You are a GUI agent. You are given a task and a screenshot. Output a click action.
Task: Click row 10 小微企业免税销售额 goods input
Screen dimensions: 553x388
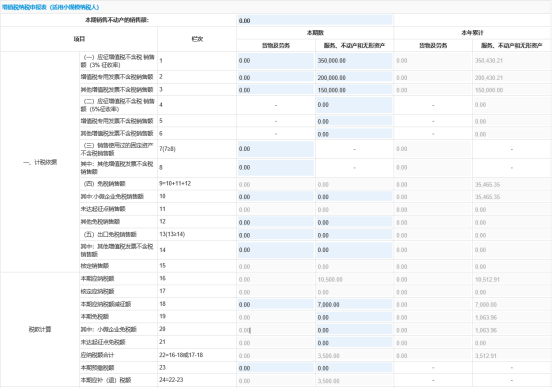[276, 196]
